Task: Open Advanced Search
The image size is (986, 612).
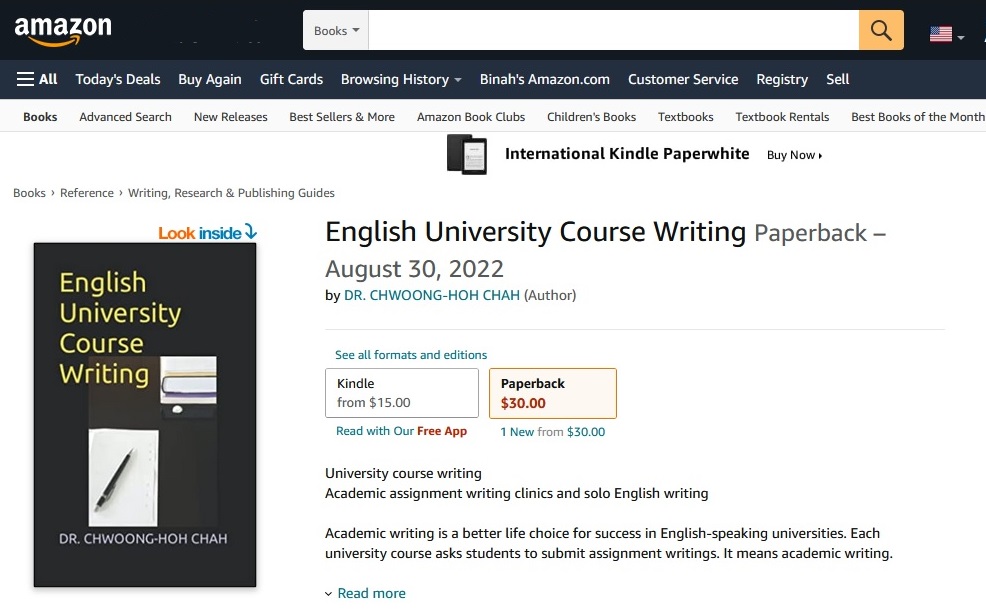Action: point(125,117)
